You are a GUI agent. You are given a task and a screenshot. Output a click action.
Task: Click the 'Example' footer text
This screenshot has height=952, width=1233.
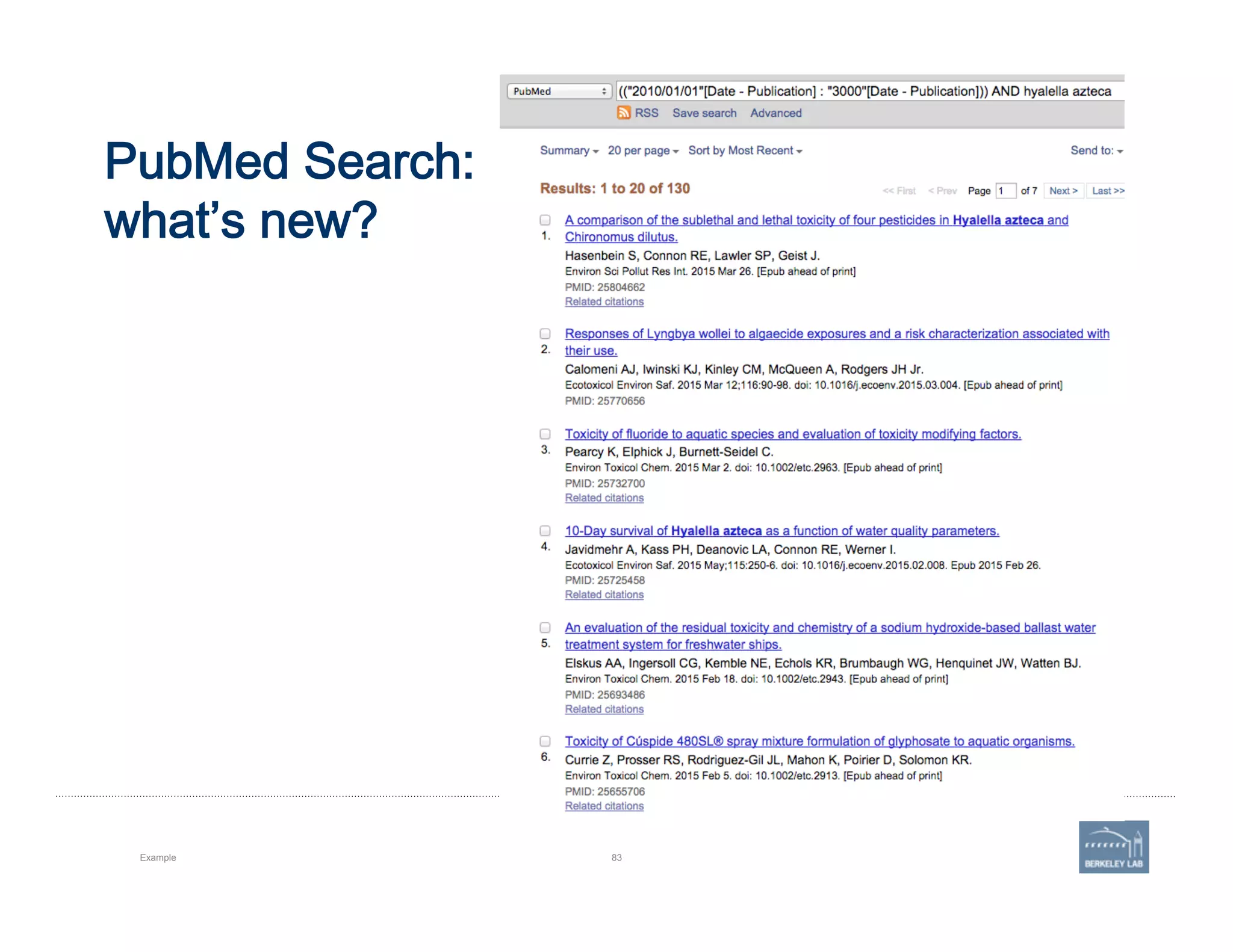pos(158,858)
